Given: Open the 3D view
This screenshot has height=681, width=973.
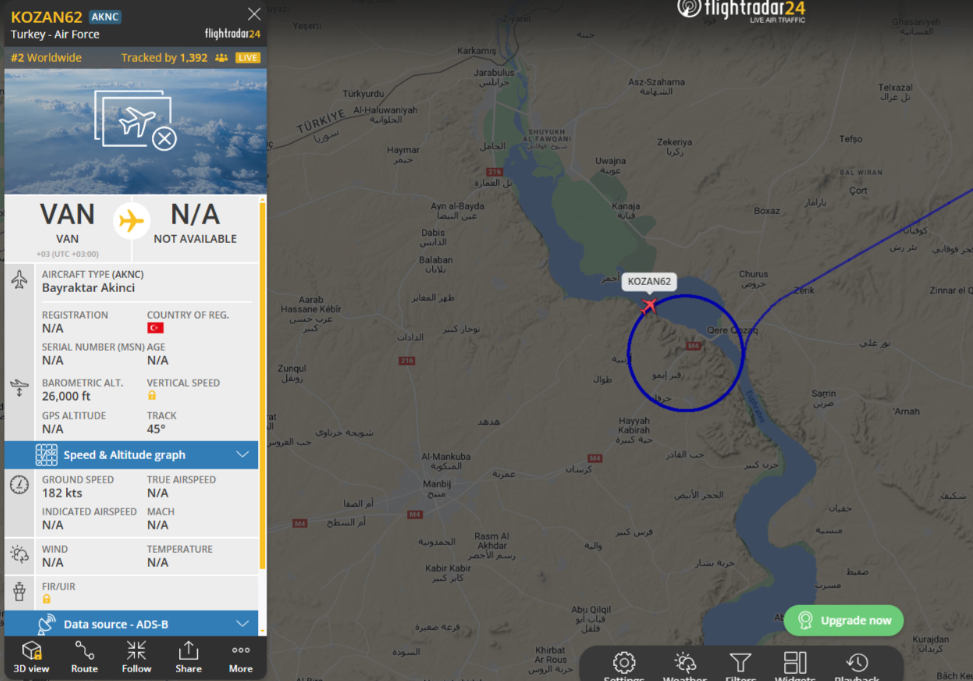Looking at the screenshot, I should point(31,657).
